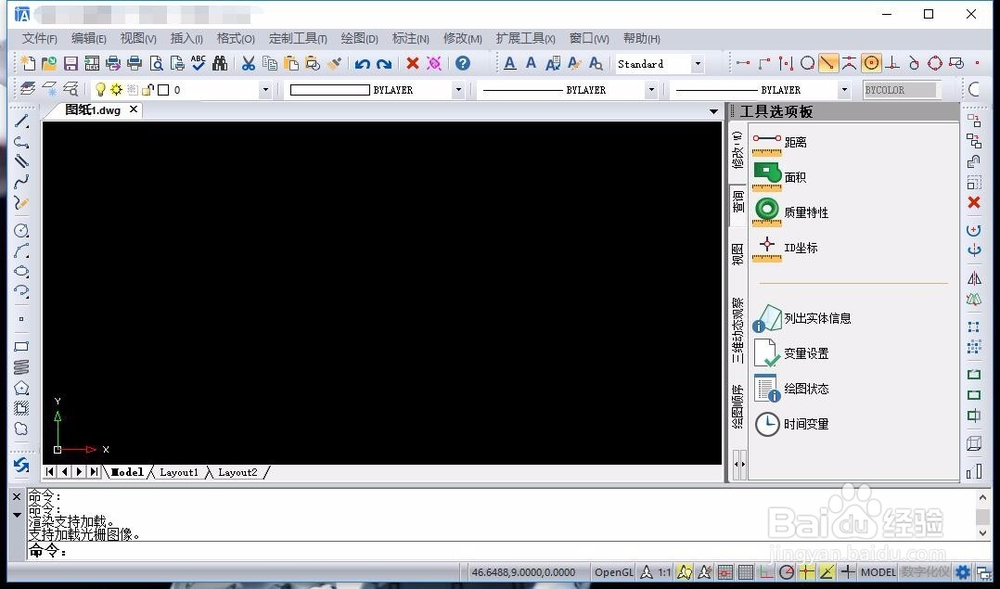
Task: Collapse the tool palette double arrows
Action: pos(739,464)
